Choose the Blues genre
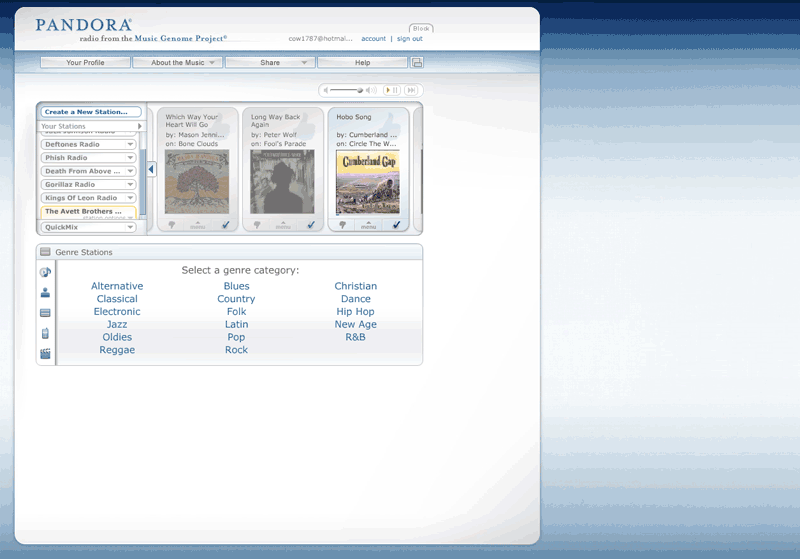 tap(236, 286)
